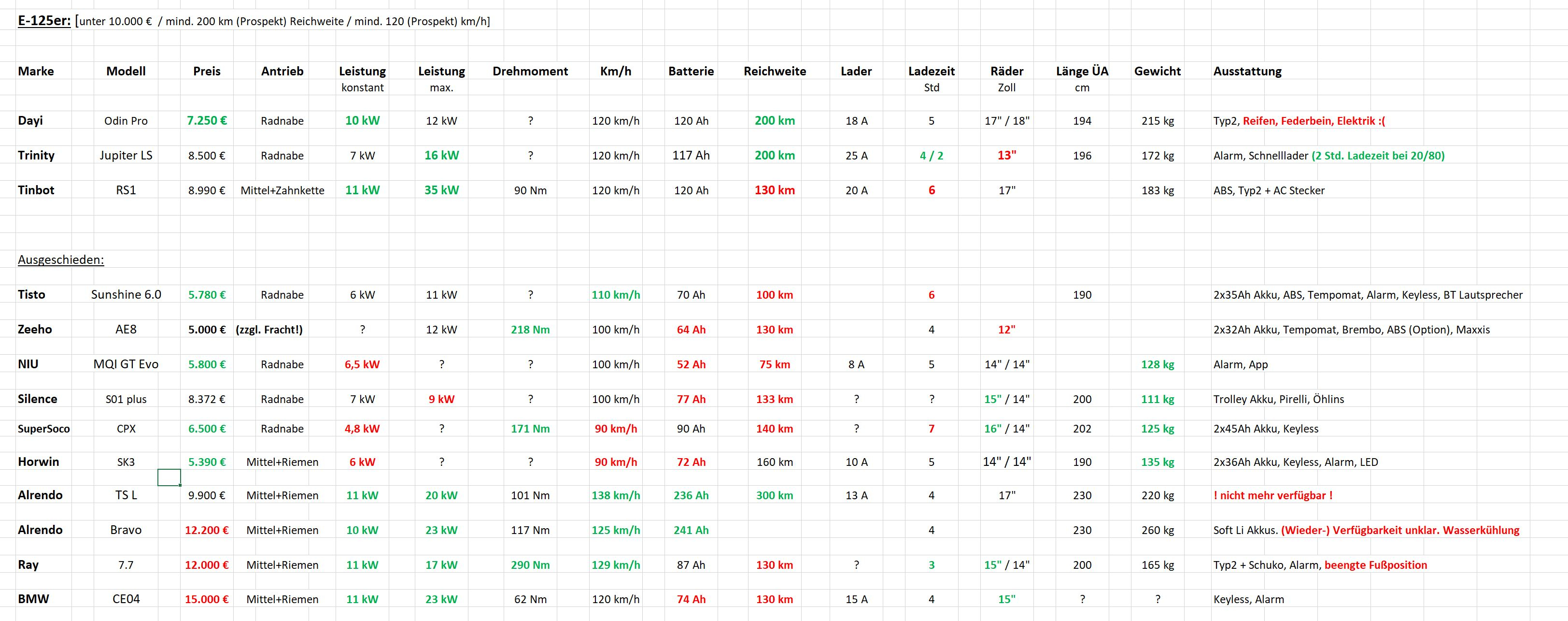Viewport: 1568px width, 621px height.
Task: Click the Alrendo TS L '300 km' range cell
Action: tap(774, 495)
